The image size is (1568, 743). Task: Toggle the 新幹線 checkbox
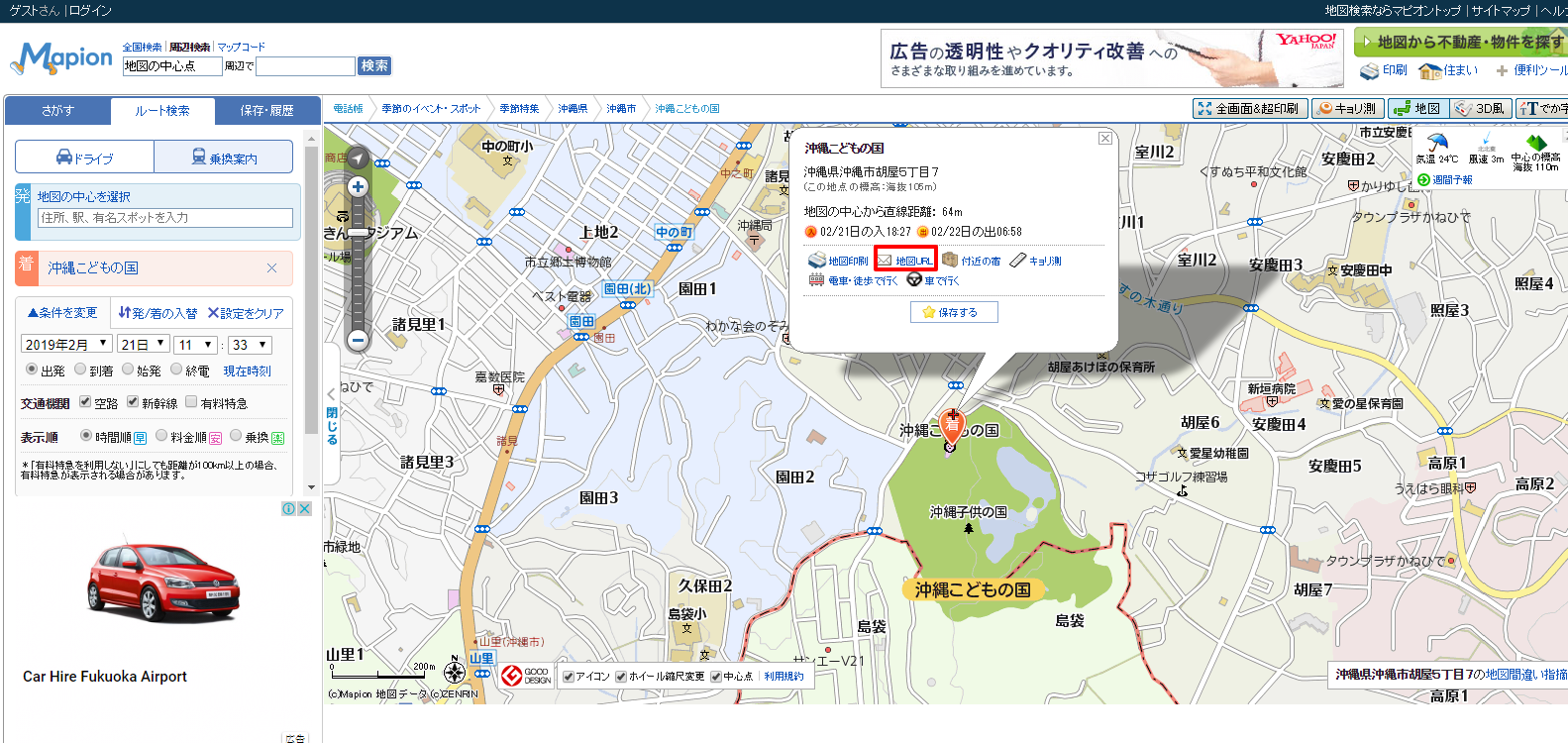tap(133, 402)
